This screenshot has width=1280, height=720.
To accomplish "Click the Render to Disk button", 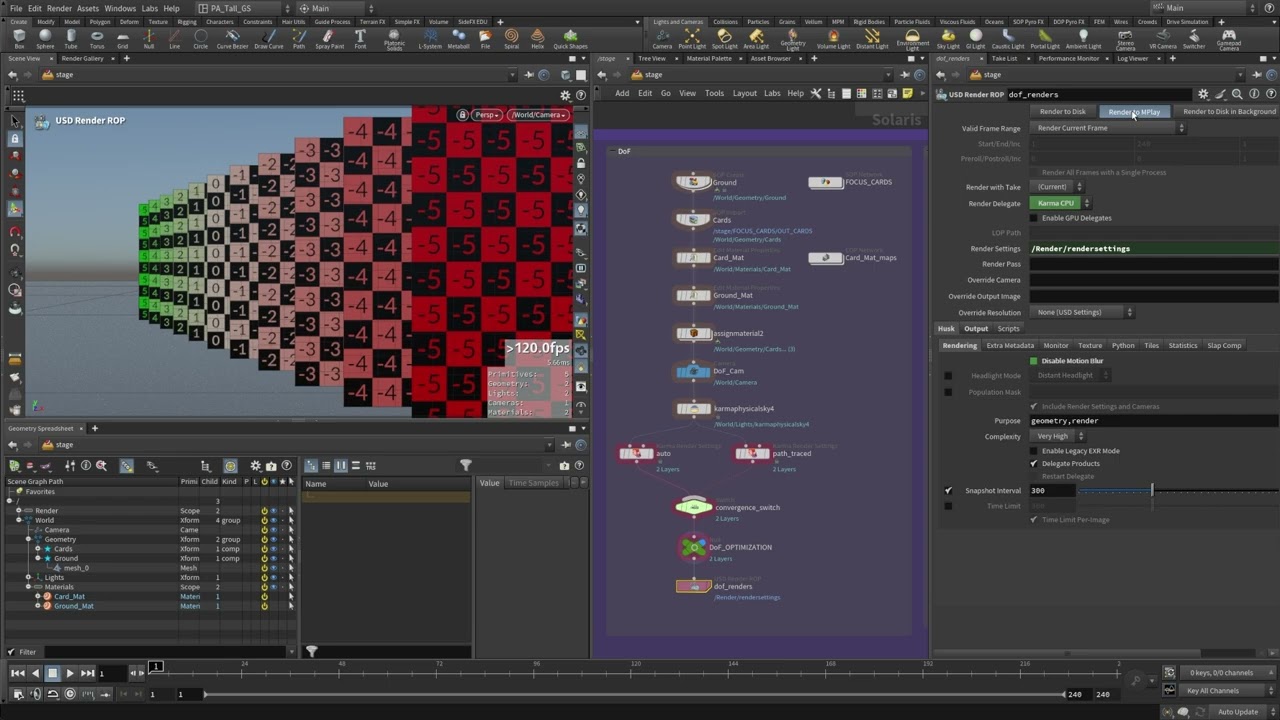I will [x=1062, y=111].
